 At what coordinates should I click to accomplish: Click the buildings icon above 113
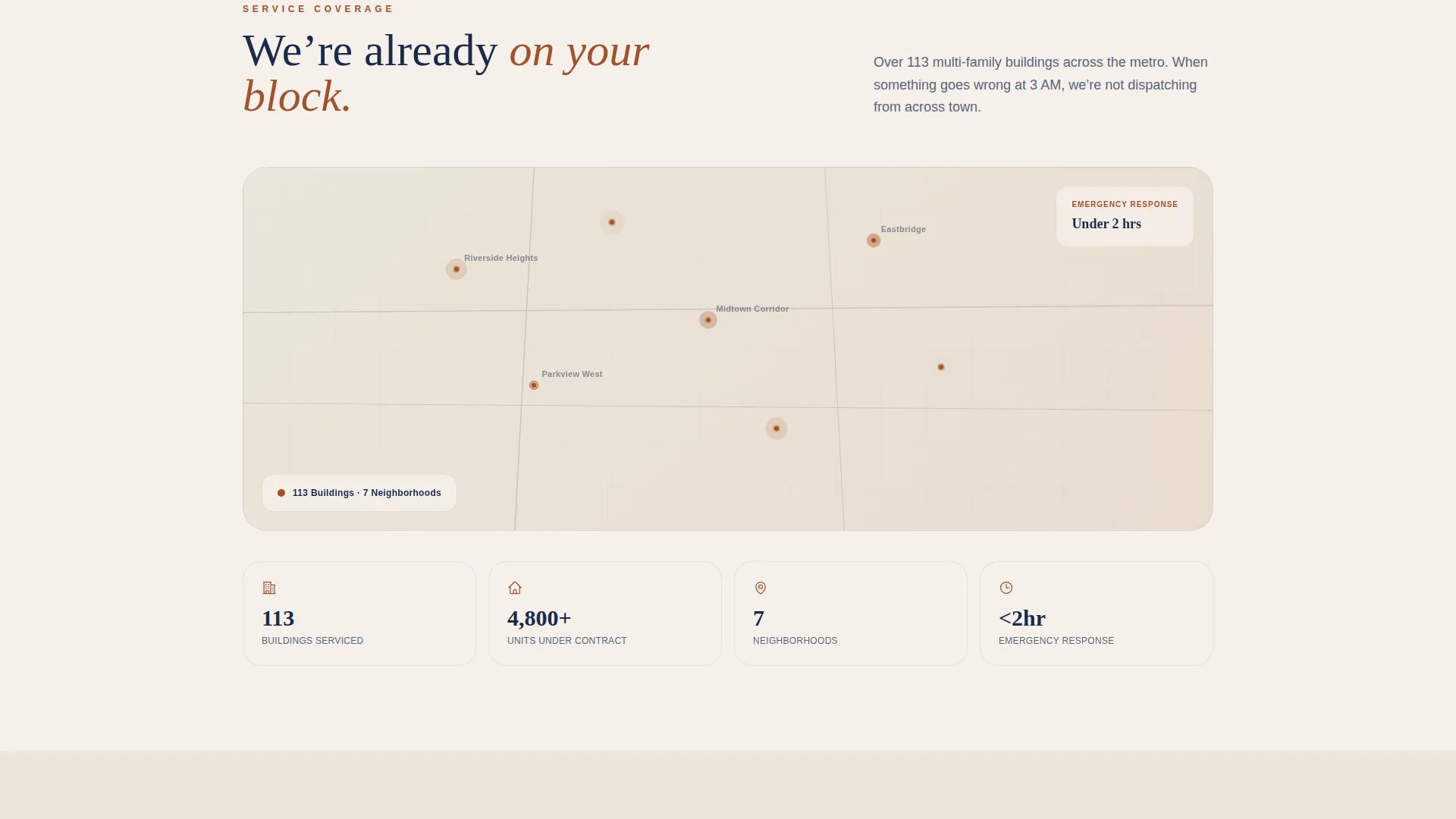(269, 588)
